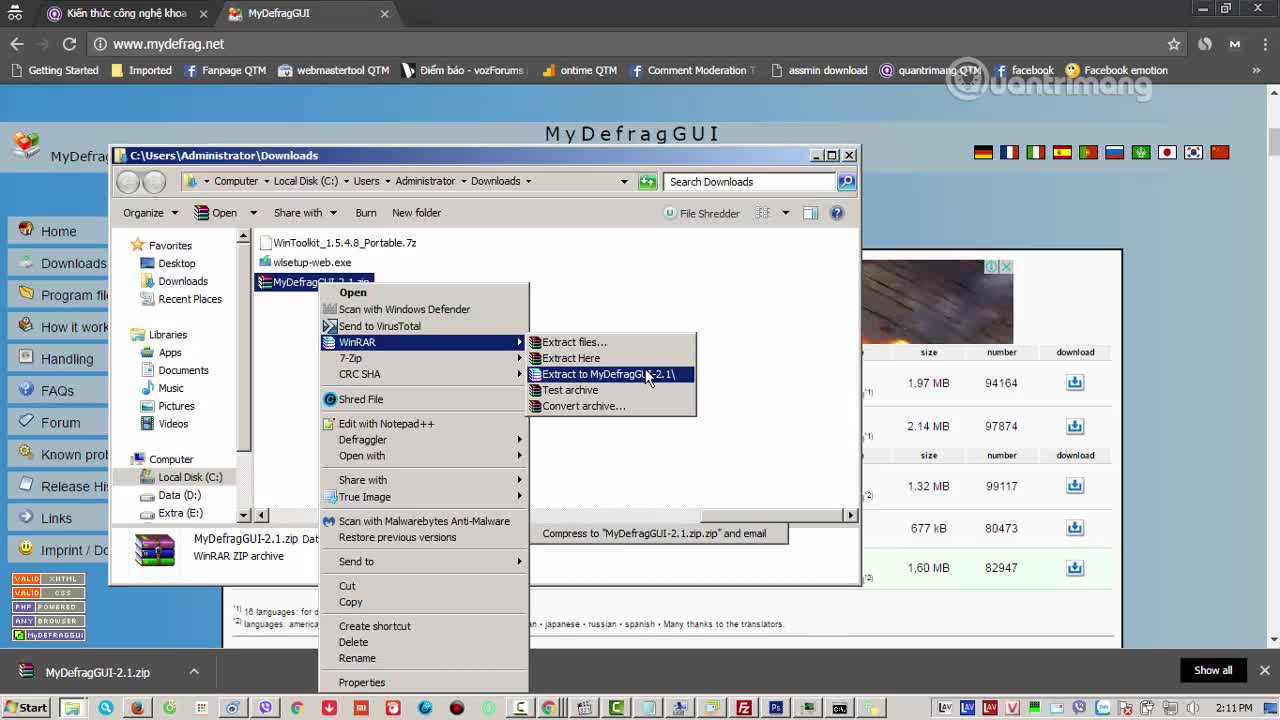The image size is (1280, 720).
Task: Click the New folder button
Action: click(x=416, y=213)
